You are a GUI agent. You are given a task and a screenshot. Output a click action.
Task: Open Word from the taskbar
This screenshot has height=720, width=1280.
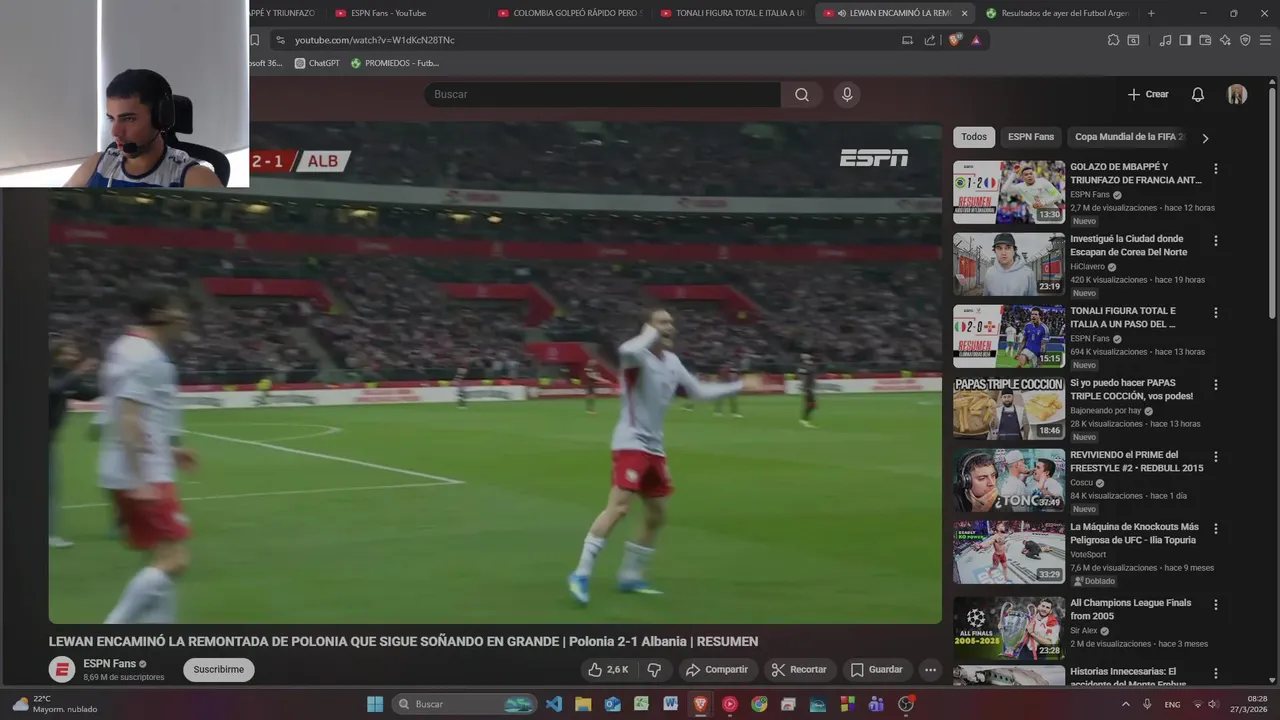(671, 704)
